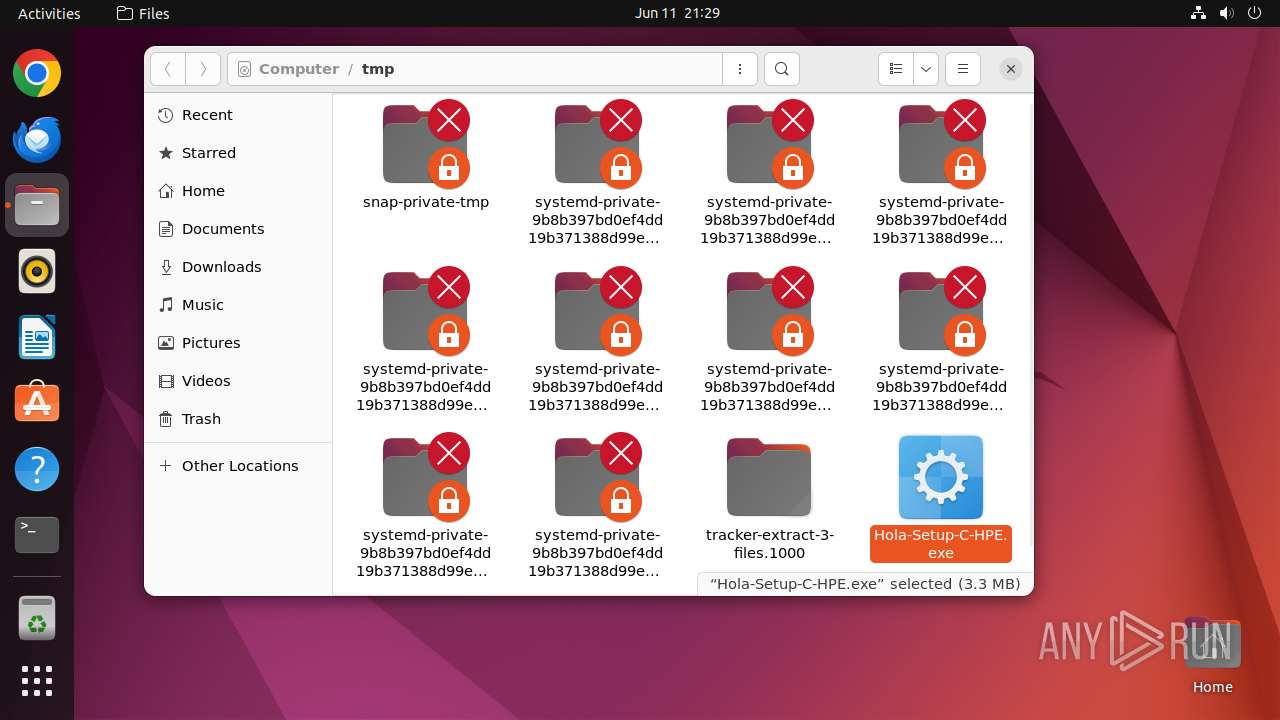Open the system menu via the power icon
Screen dimensions: 1280x720
1254,13
